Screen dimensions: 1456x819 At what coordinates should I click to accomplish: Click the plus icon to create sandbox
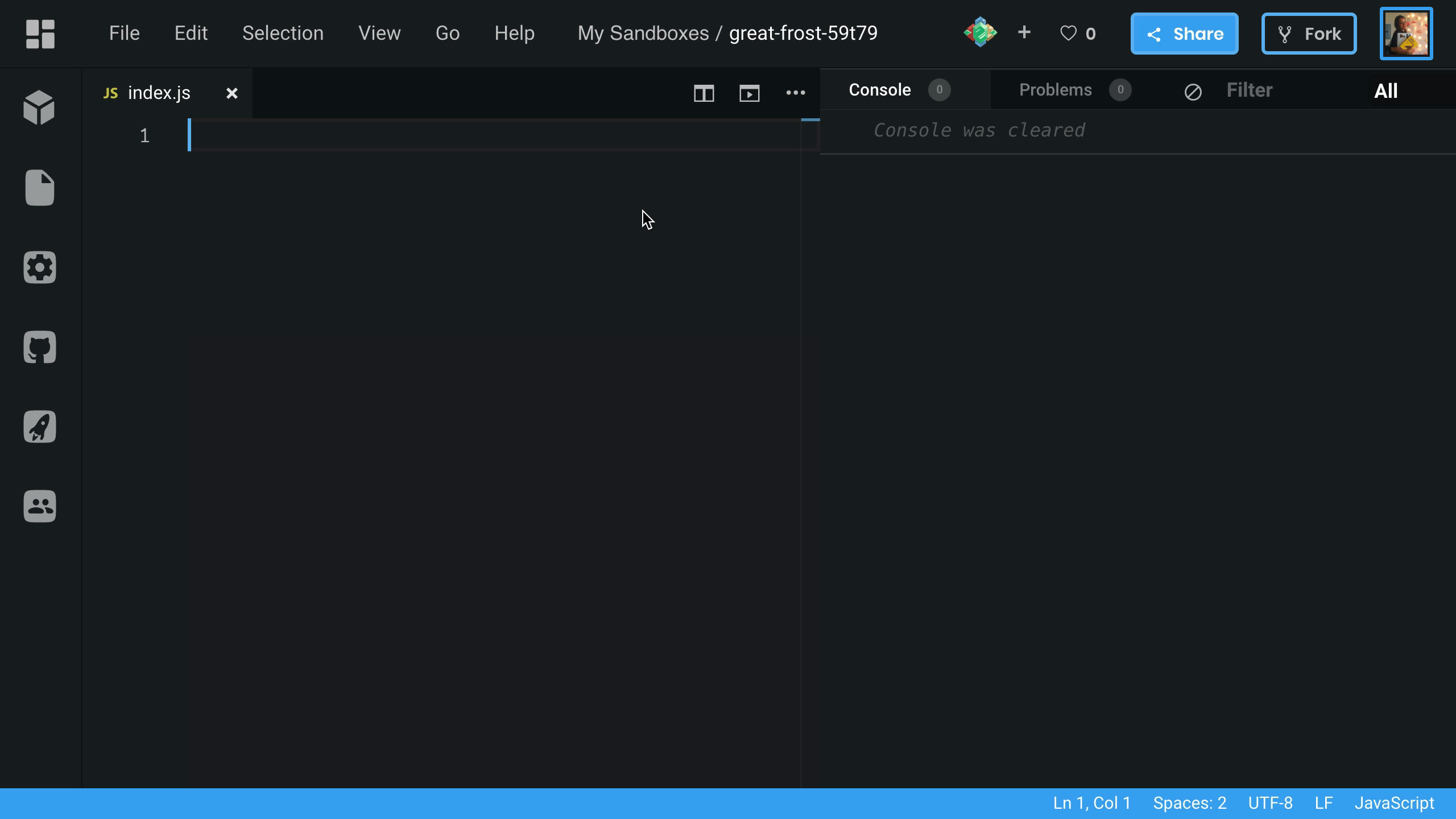1024,32
